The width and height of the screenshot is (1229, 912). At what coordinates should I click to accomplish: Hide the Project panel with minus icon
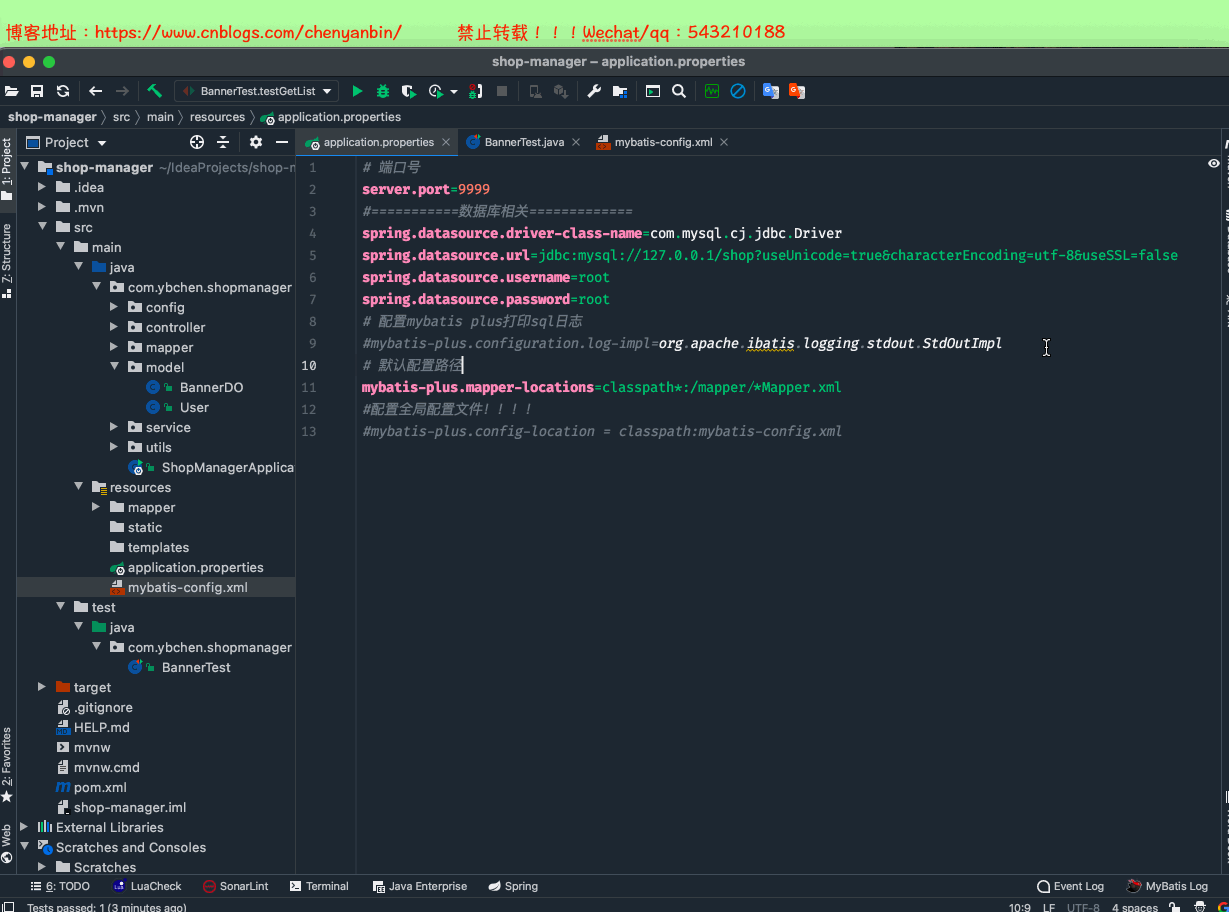coord(282,142)
